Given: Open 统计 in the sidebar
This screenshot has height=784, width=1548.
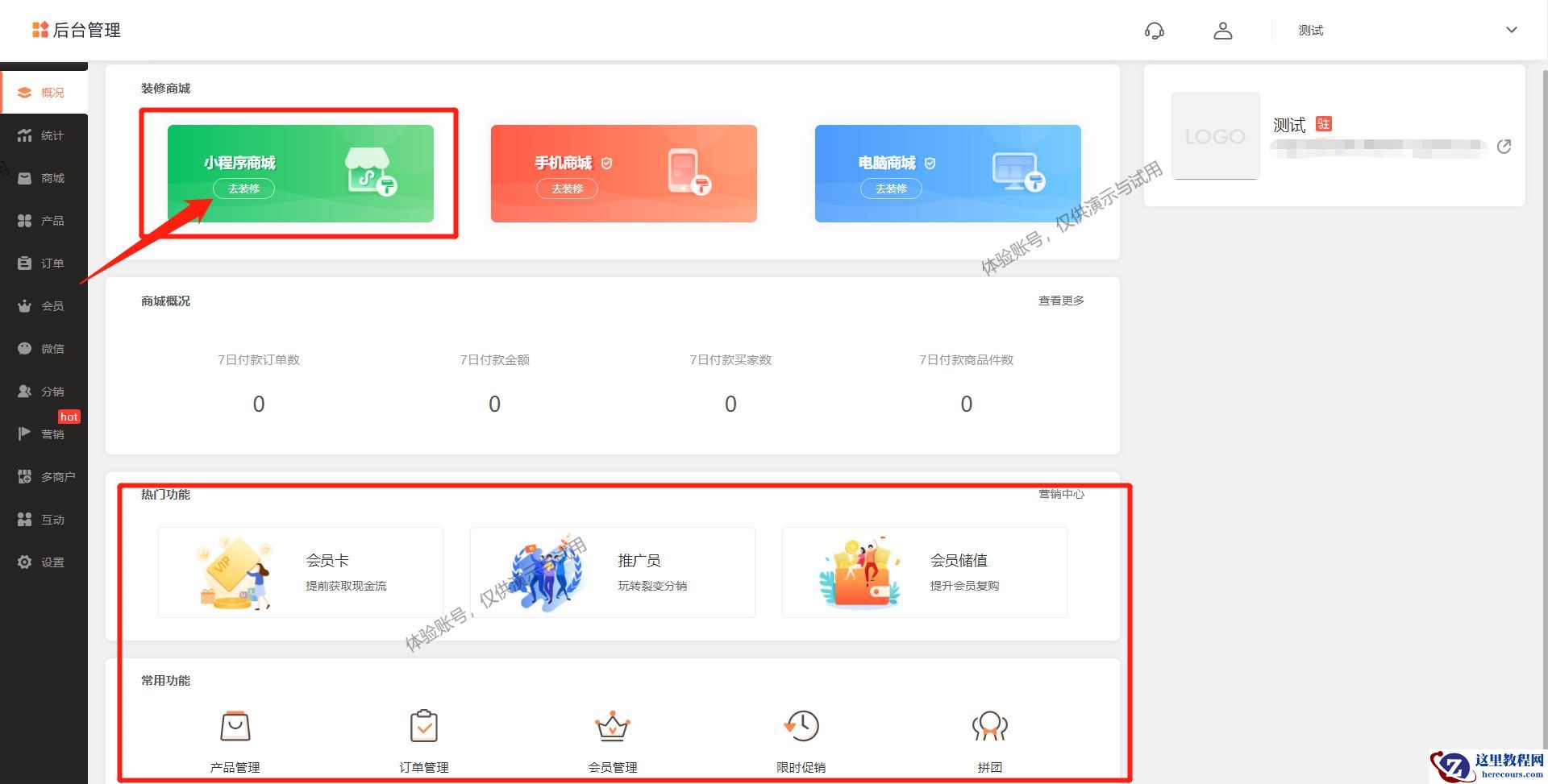Looking at the screenshot, I should (x=44, y=135).
